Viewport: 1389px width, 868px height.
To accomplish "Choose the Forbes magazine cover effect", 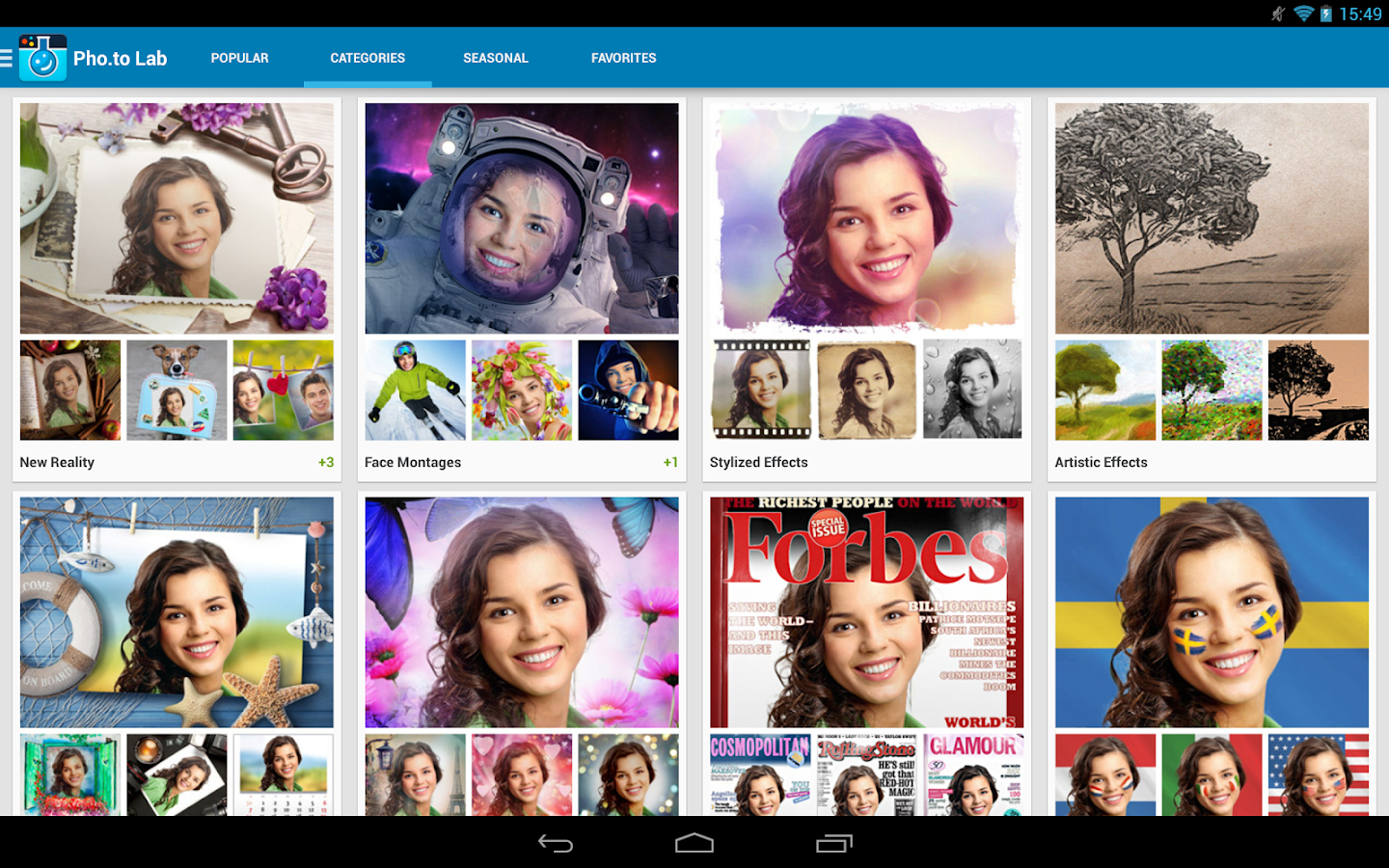I will point(867,612).
